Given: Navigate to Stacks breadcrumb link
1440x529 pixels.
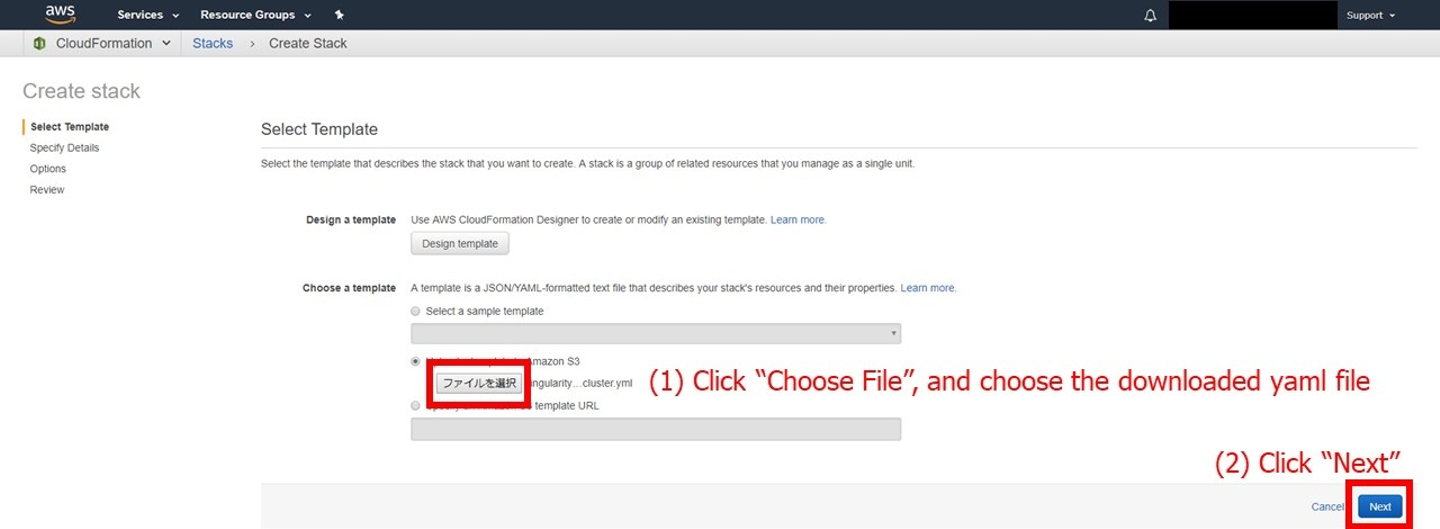Looking at the screenshot, I should pyautogui.click(x=212, y=43).
